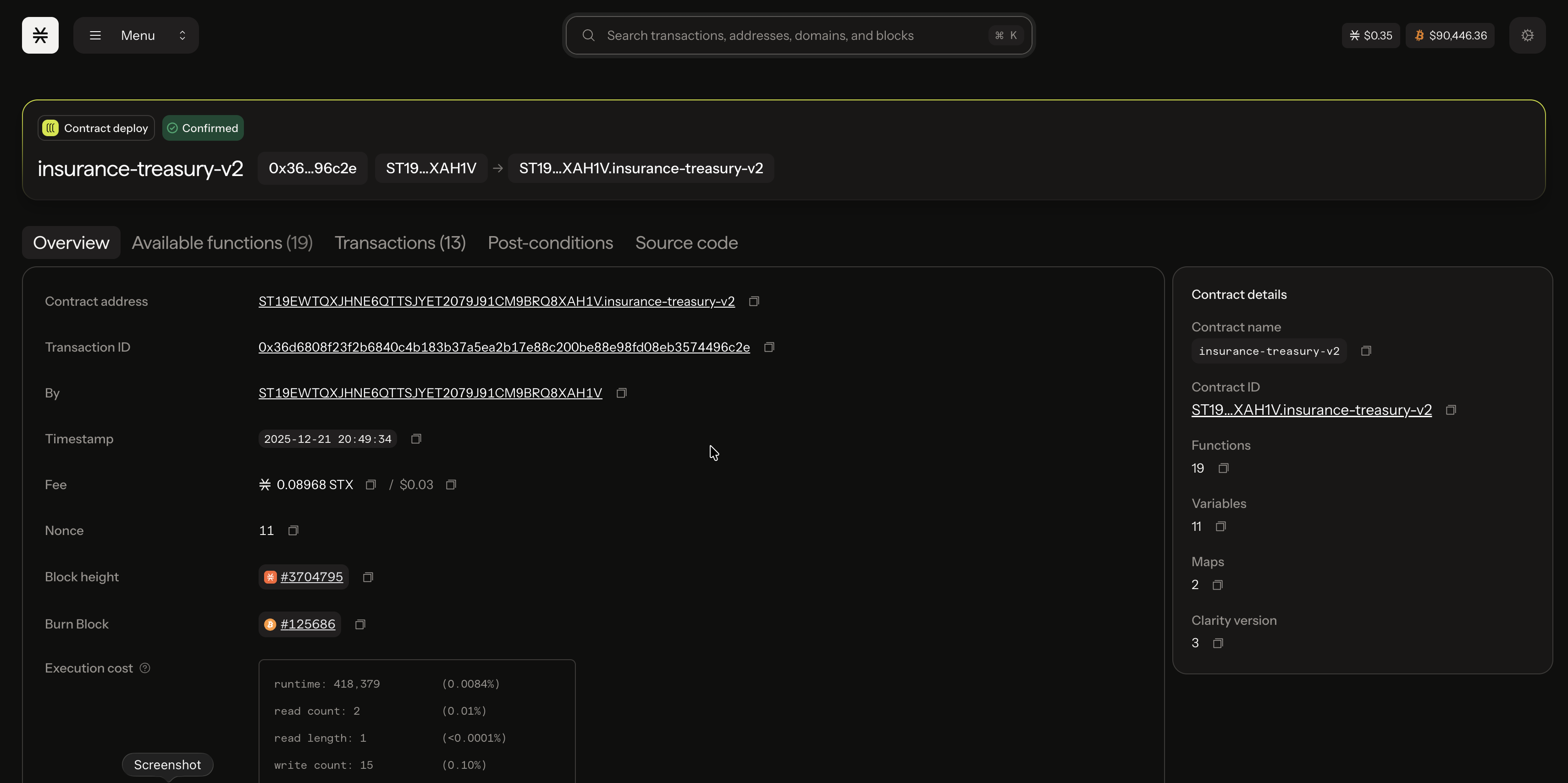Copy the burn block number
This screenshot has height=783, width=1568.
tap(360, 625)
